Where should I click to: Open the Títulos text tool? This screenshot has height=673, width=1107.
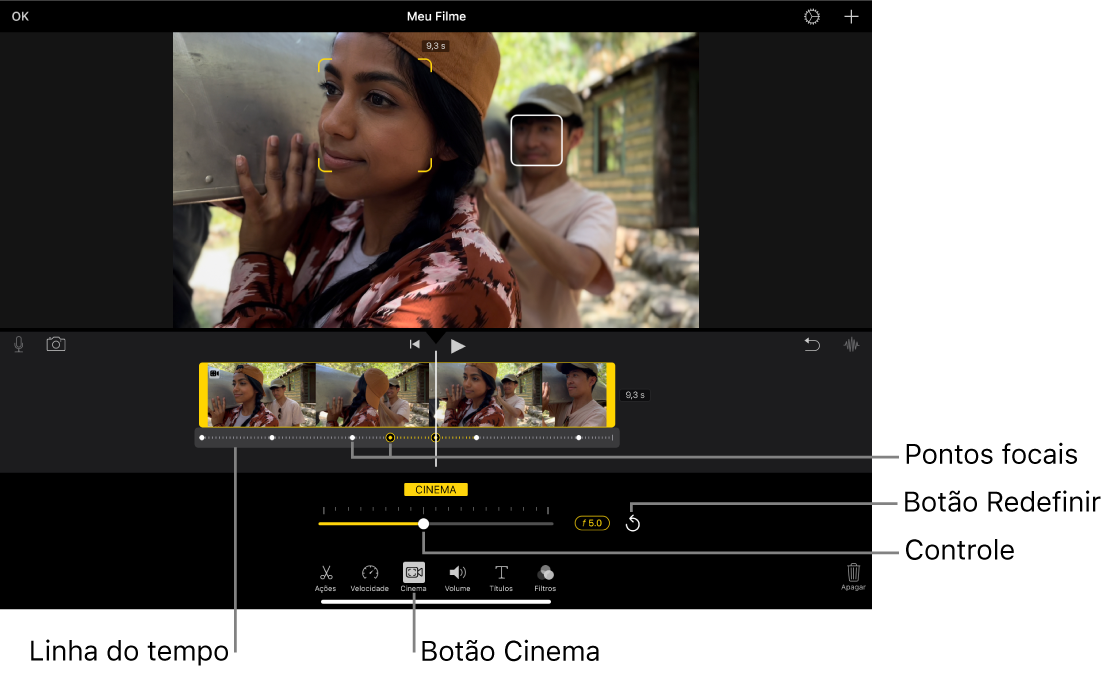click(501, 578)
